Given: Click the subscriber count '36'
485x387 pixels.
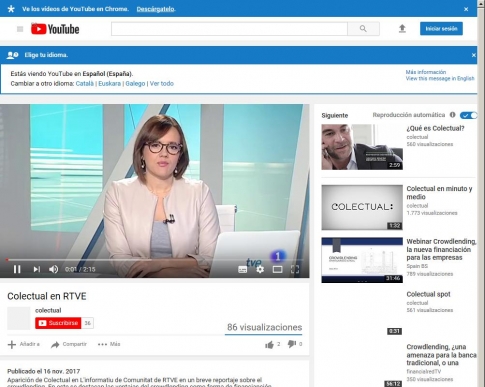Looking at the screenshot, I should pos(87,323).
